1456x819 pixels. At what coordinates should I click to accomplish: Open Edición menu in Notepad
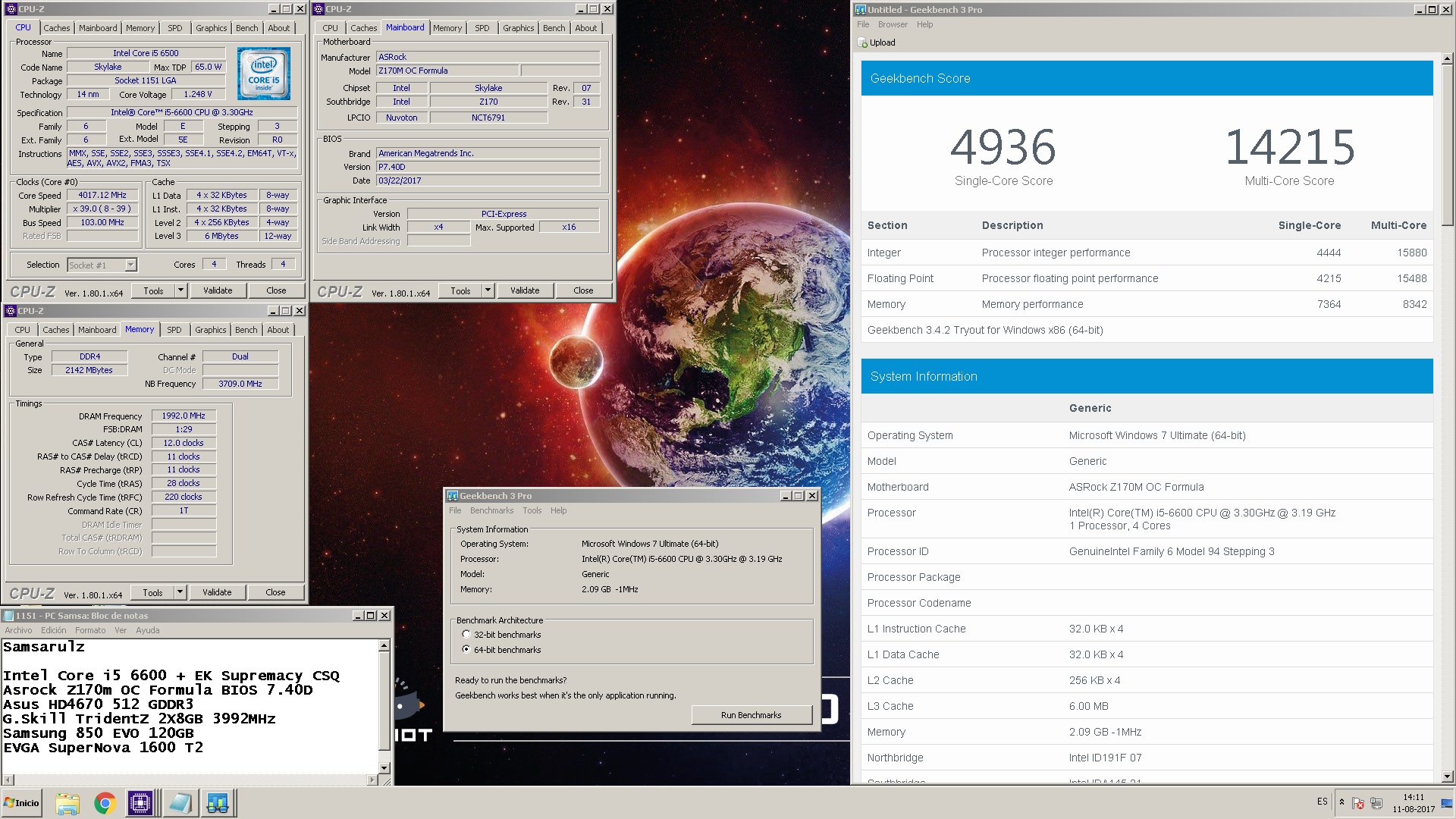click(53, 630)
